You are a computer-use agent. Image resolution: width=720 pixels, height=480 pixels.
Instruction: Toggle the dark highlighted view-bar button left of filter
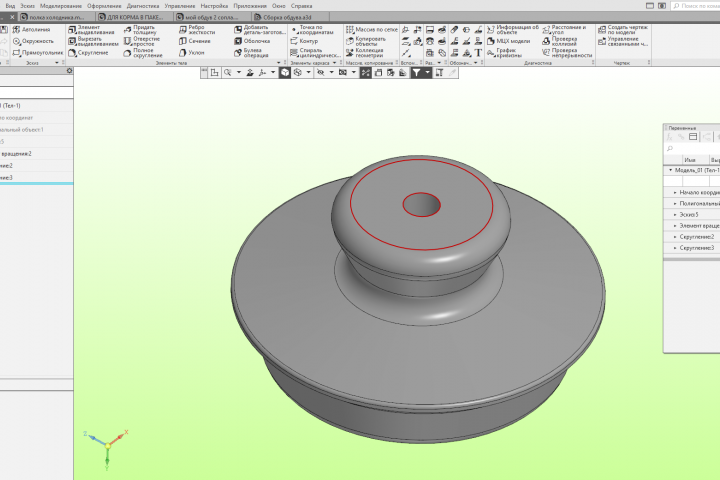[x=366, y=73]
